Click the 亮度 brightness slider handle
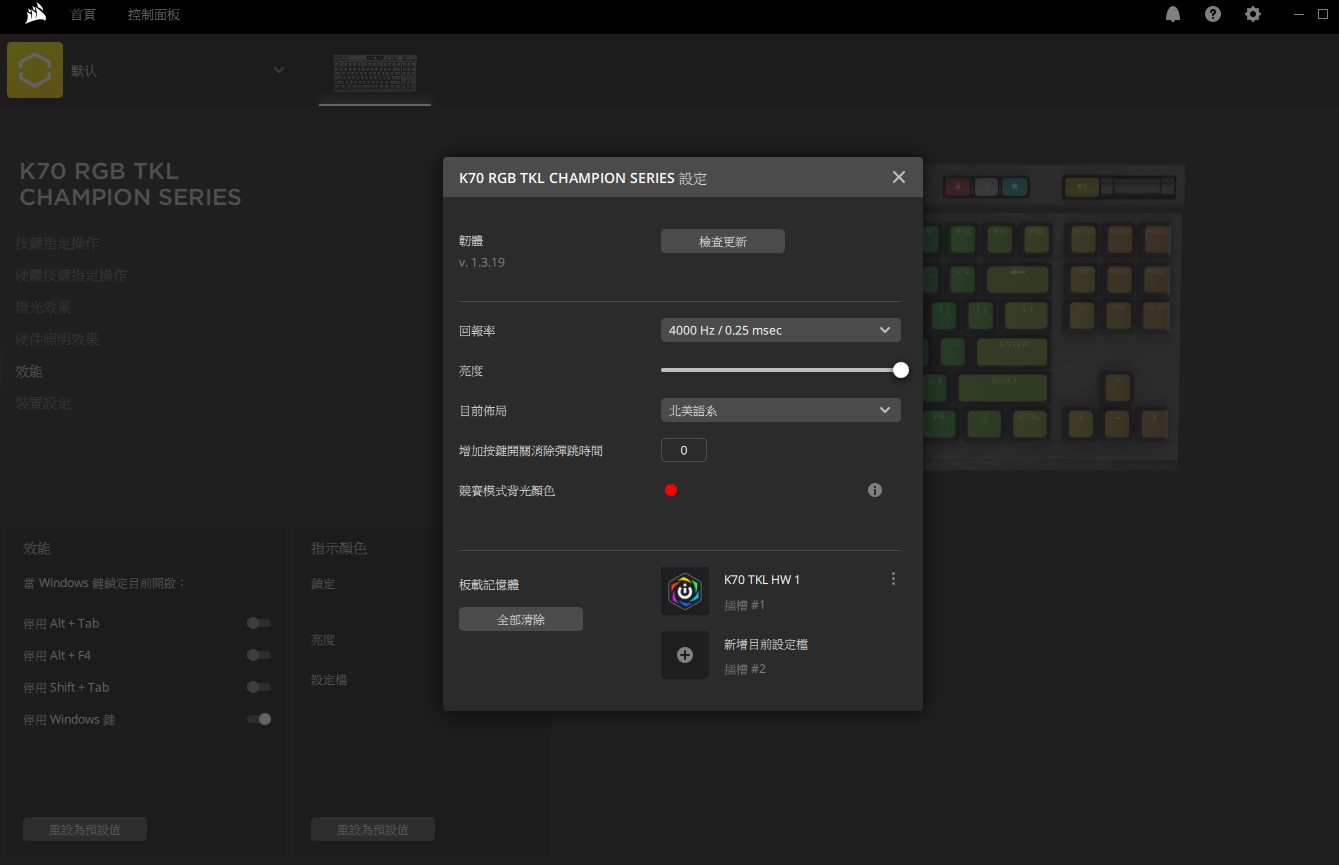This screenshot has width=1339, height=865. (x=900, y=370)
